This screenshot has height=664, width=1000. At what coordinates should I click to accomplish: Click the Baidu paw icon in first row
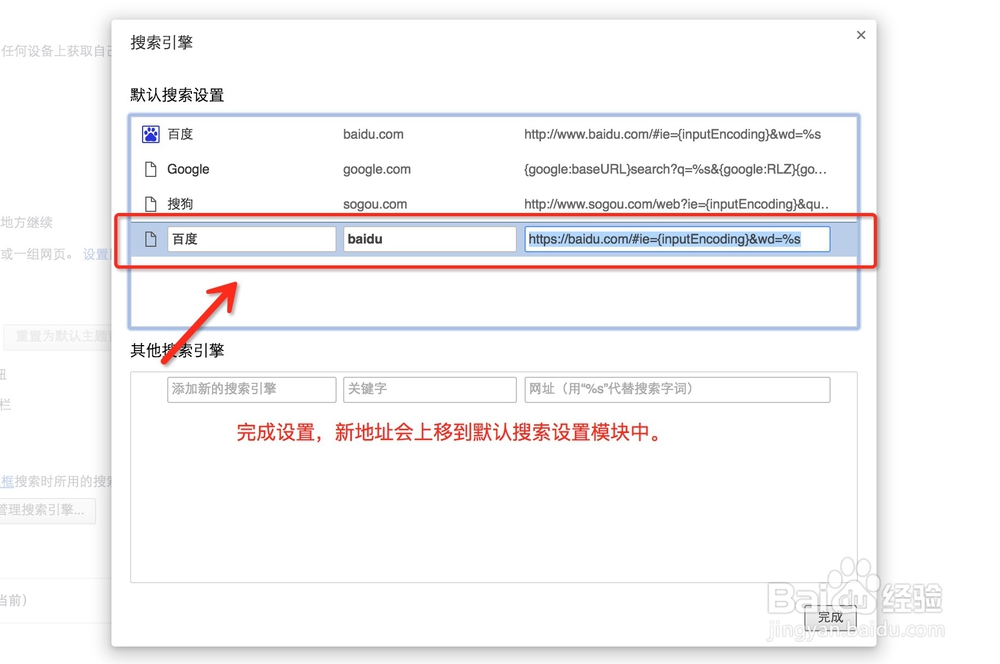151,134
